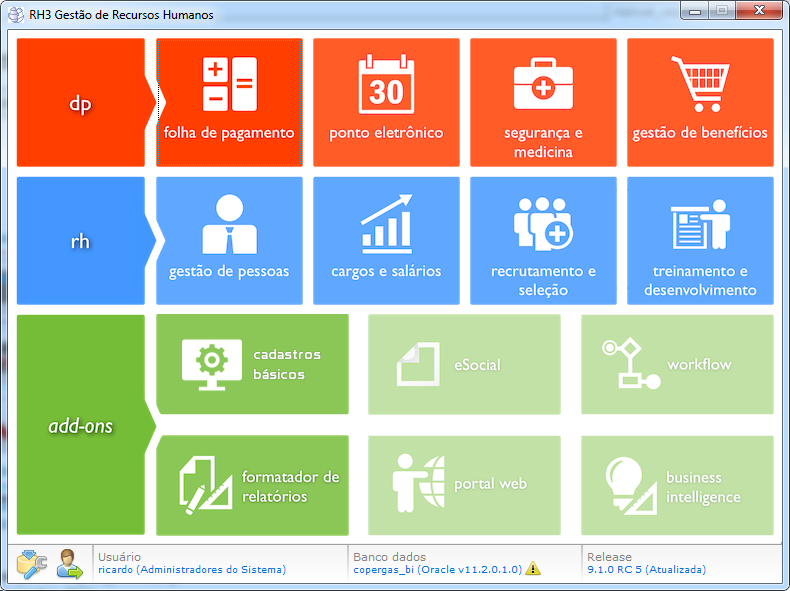Open gestão de benefícios shopping cart tile

(700, 102)
